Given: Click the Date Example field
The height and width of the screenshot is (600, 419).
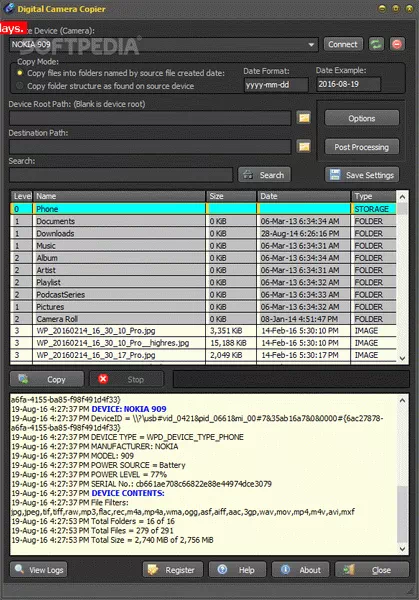Looking at the screenshot, I should pos(349,84).
